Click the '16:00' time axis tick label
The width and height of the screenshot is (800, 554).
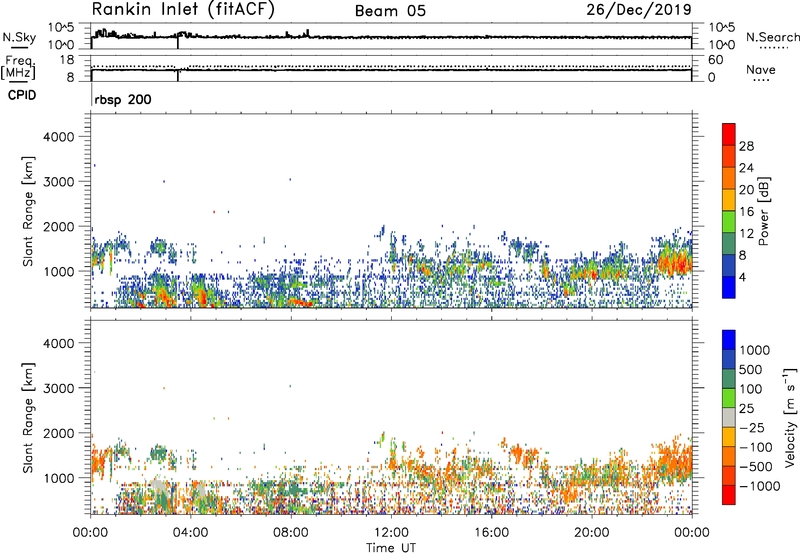point(491,533)
